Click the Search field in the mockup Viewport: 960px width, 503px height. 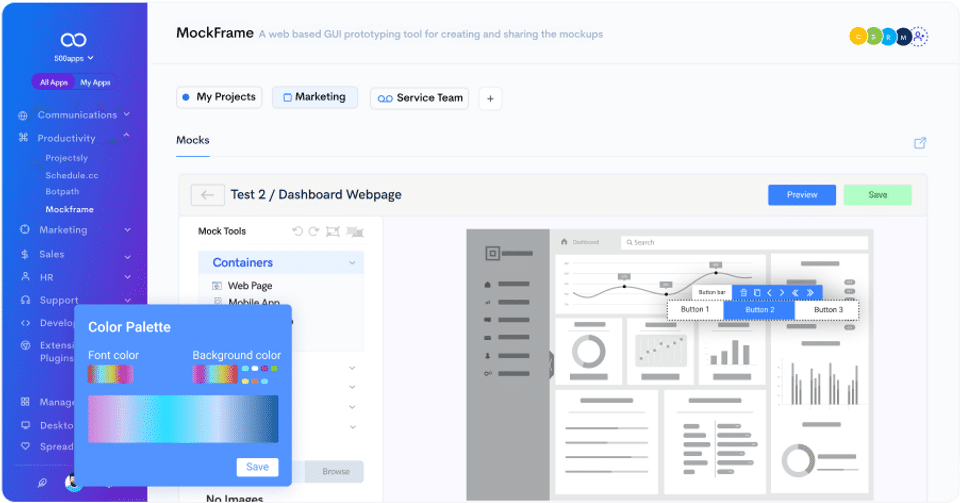pos(744,242)
